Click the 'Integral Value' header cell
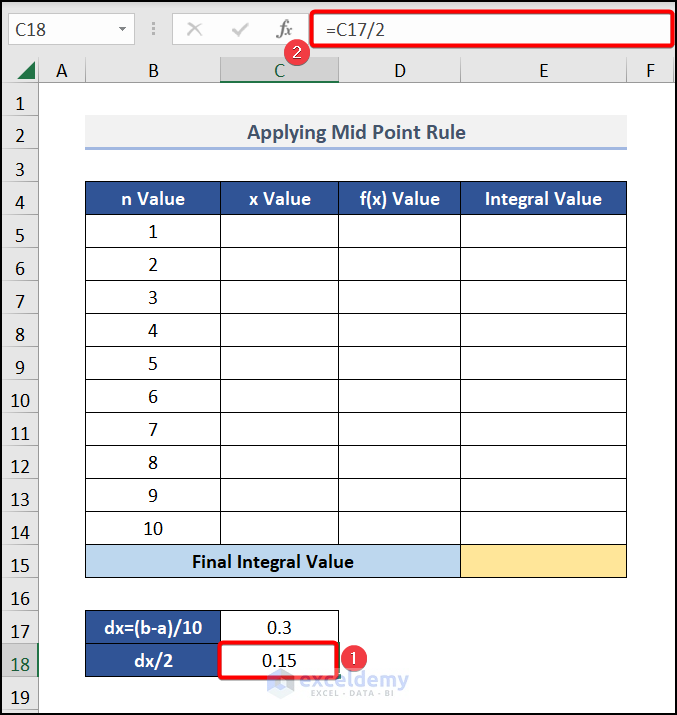Image resolution: width=677 pixels, height=715 pixels. [543, 199]
